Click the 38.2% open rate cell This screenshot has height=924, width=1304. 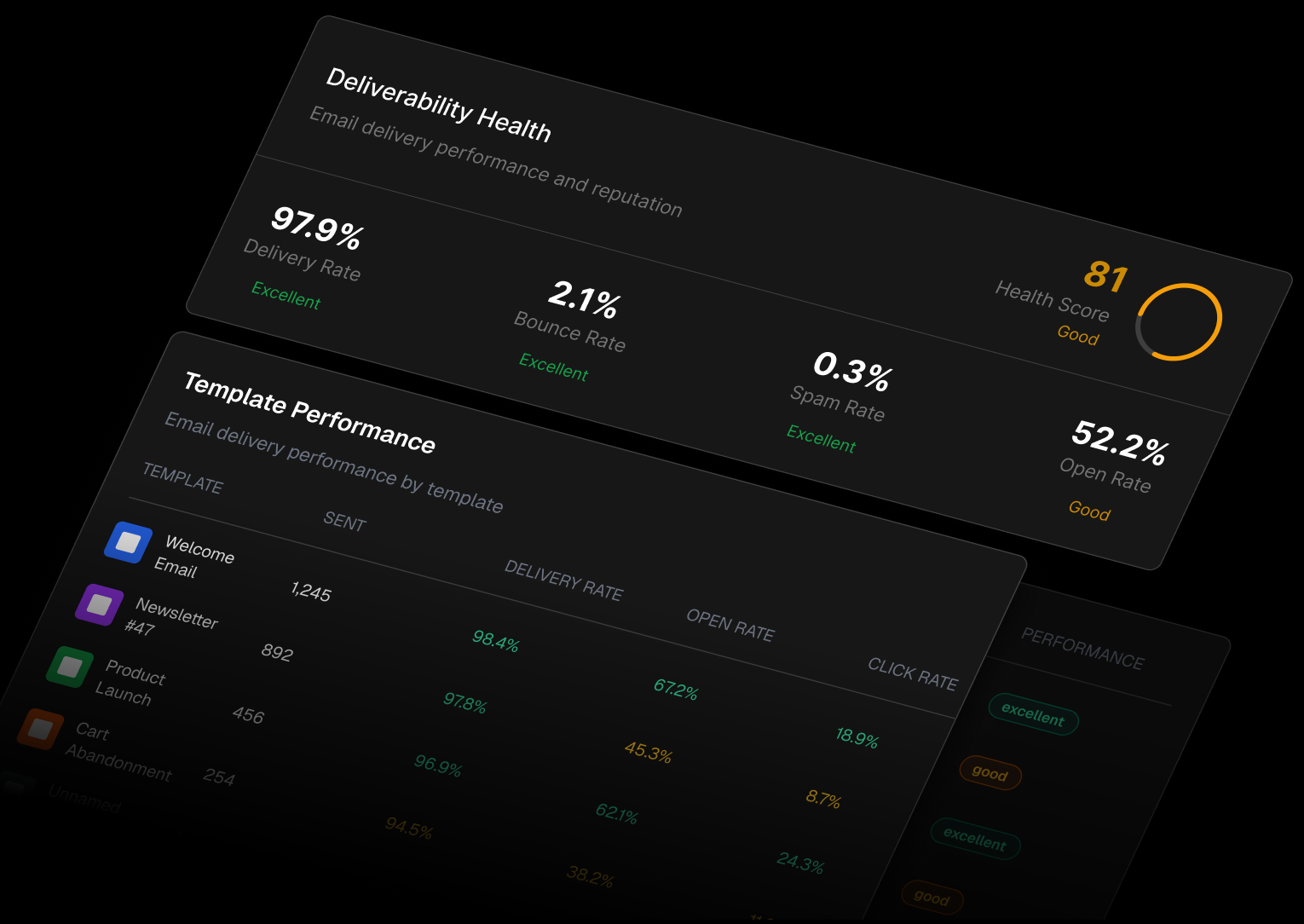click(591, 875)
